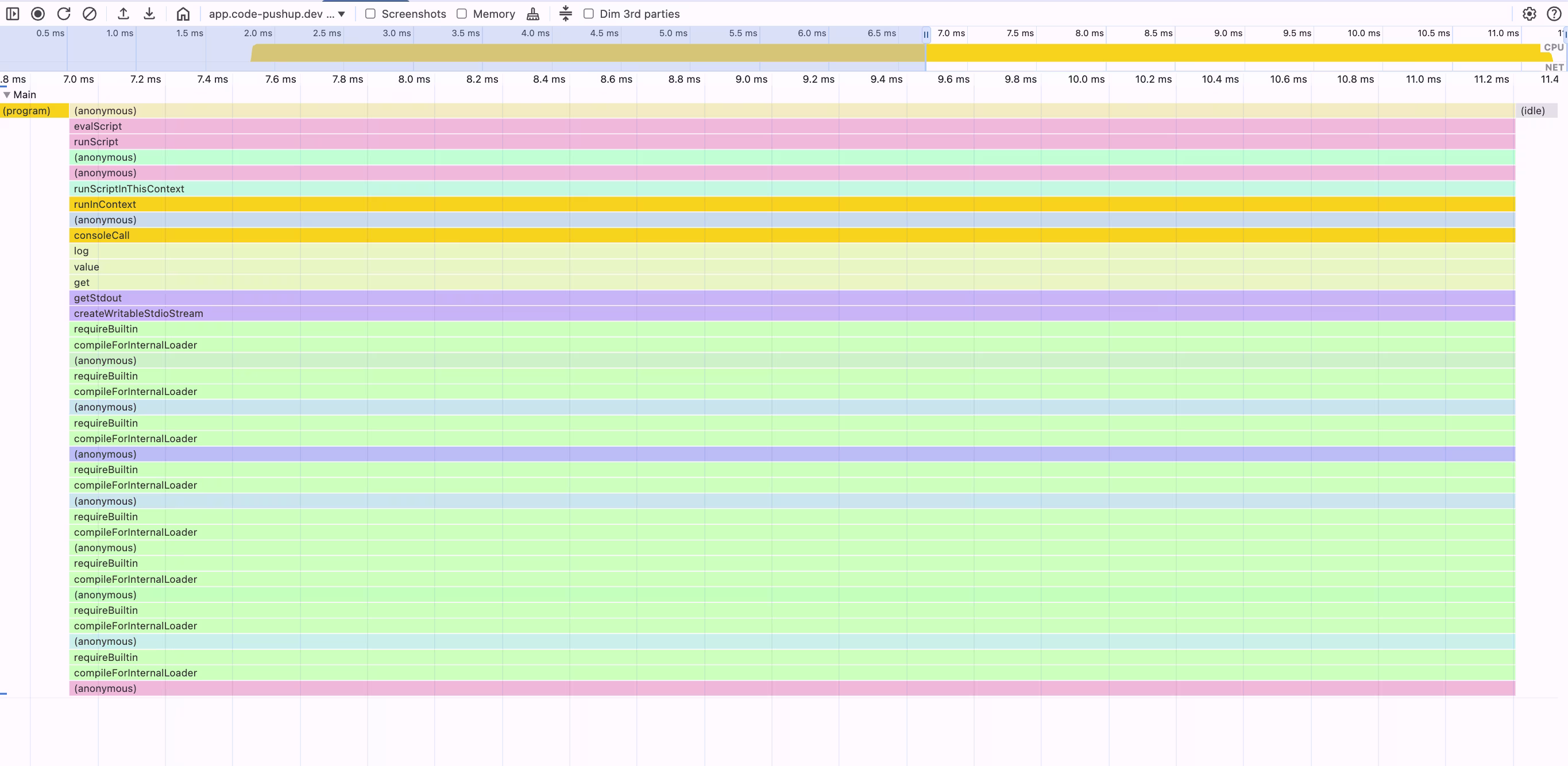Click the (program) block

pos(33,111)
